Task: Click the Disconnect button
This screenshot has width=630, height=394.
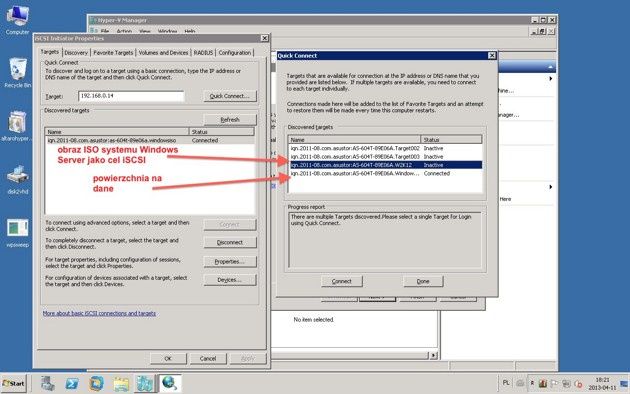Action: point(230,243)
